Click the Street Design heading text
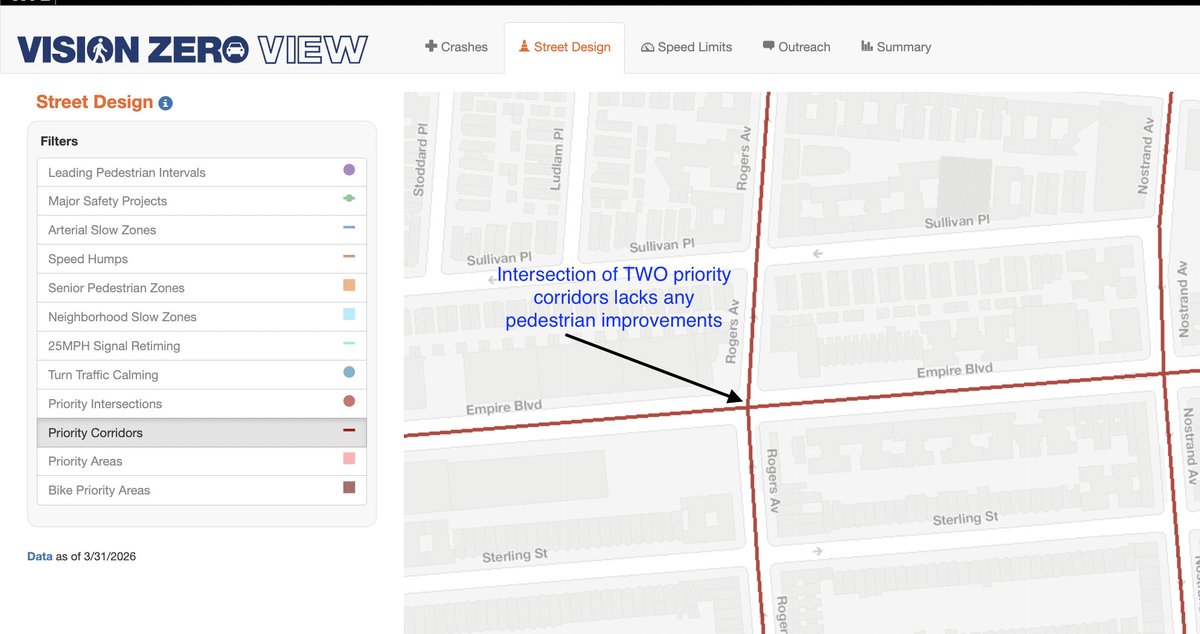The height and width of the screenshot is (634, 1200). click(x=95, y=102)
